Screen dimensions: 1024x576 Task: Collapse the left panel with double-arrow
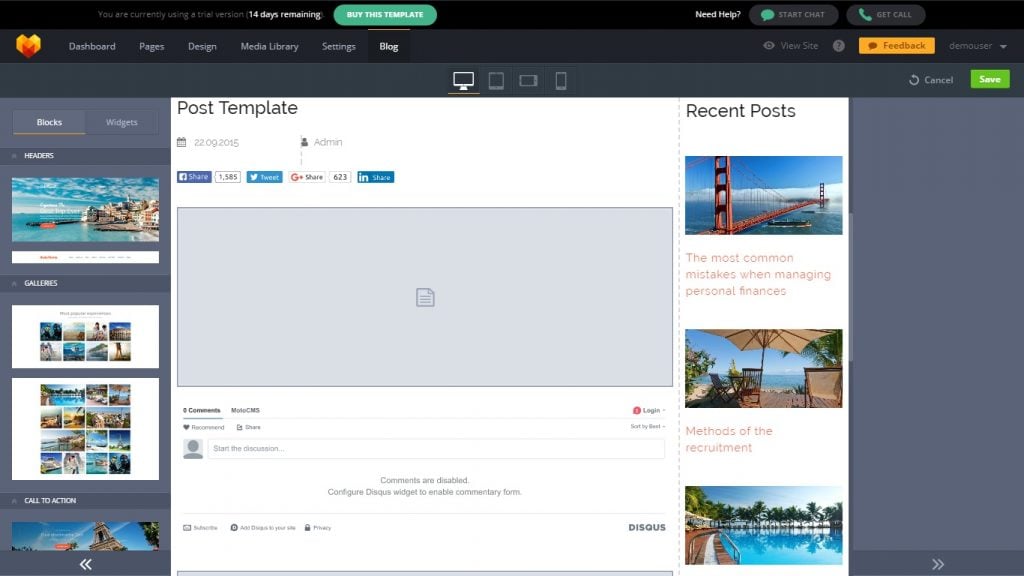click(85, 564)
